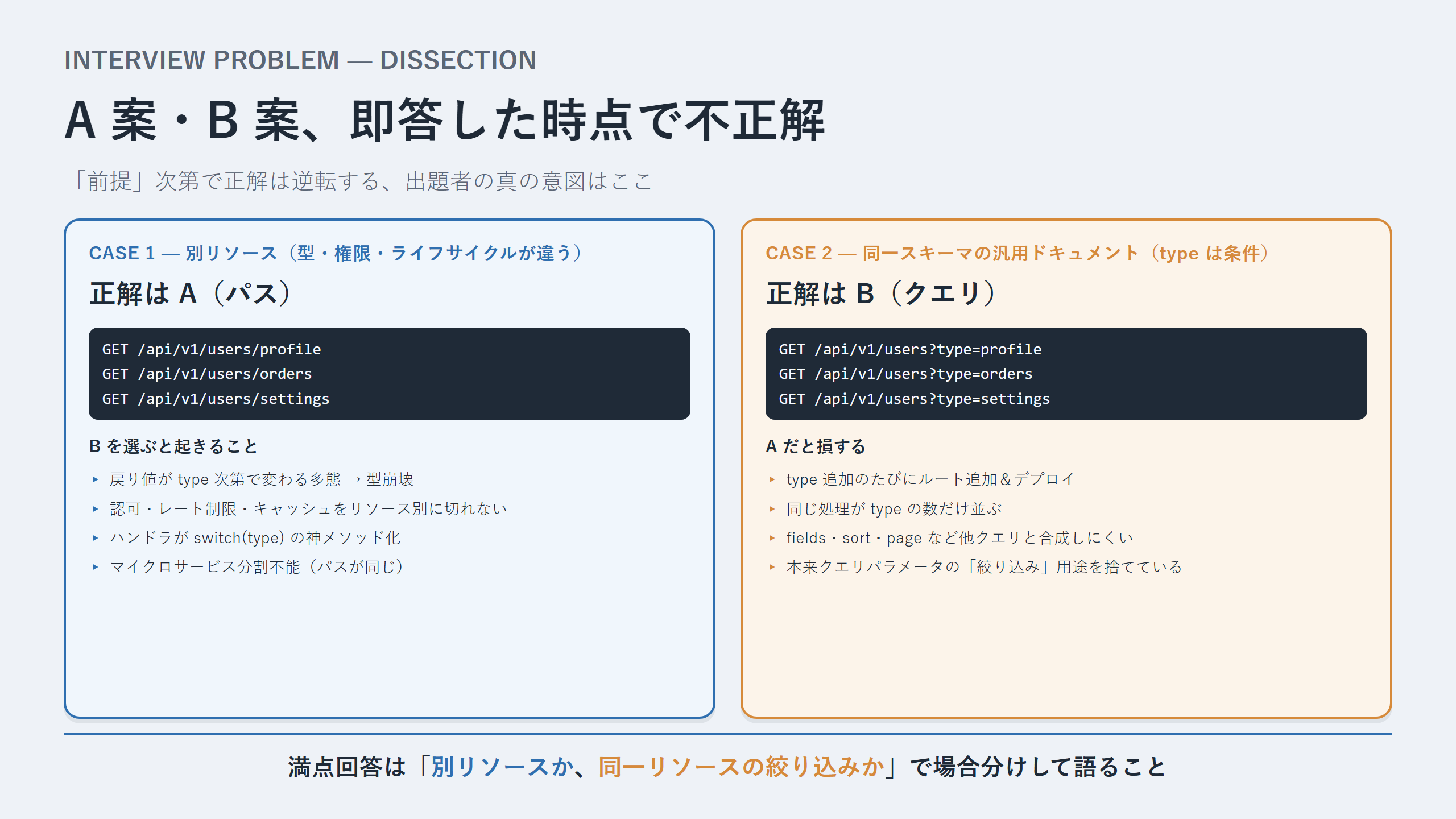The height and width of the screenshot is (819, 1456).
Task: Click the heading '正解は A（パス）'
Action: tap(191, 293)
